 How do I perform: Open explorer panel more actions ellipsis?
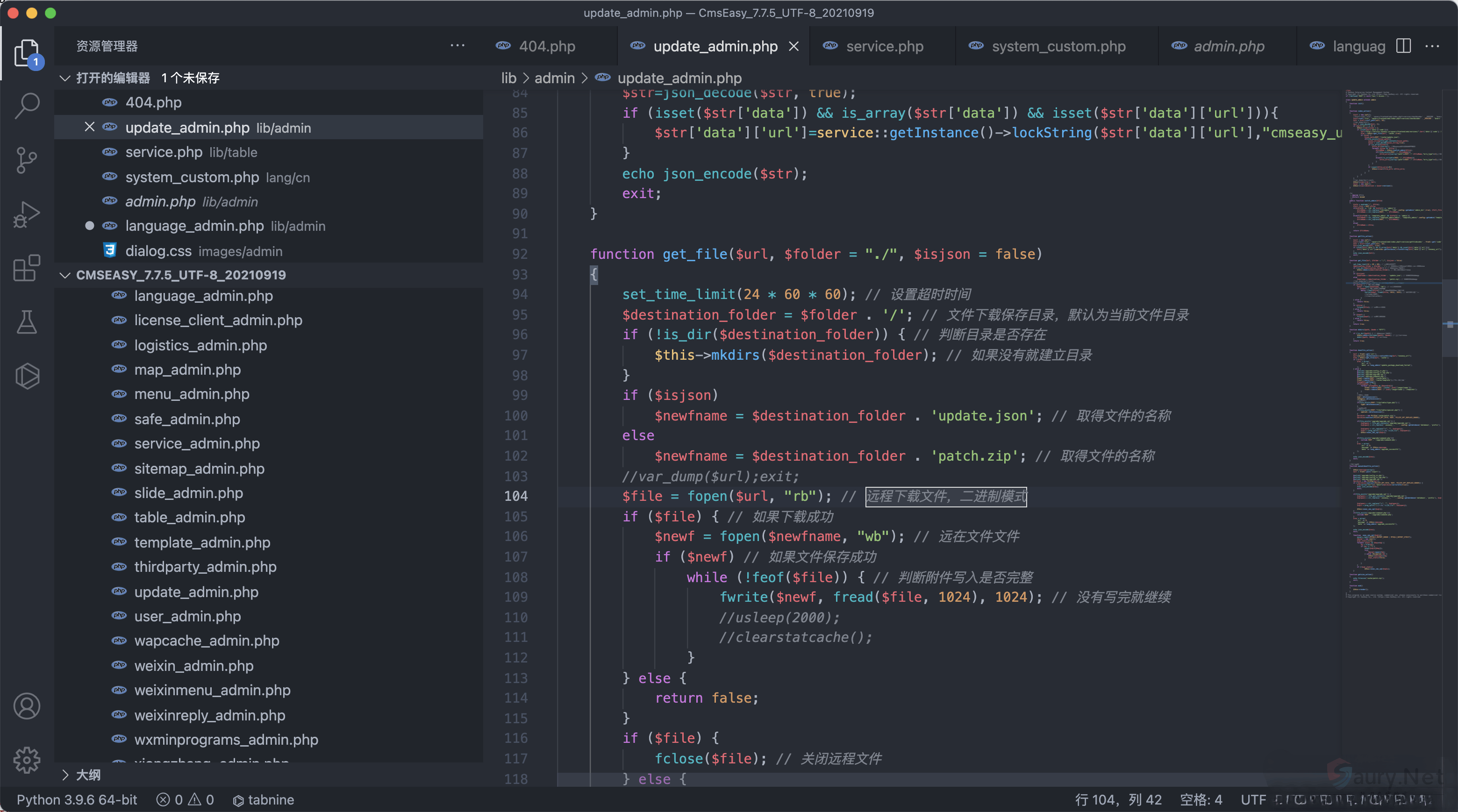point(457,46)
